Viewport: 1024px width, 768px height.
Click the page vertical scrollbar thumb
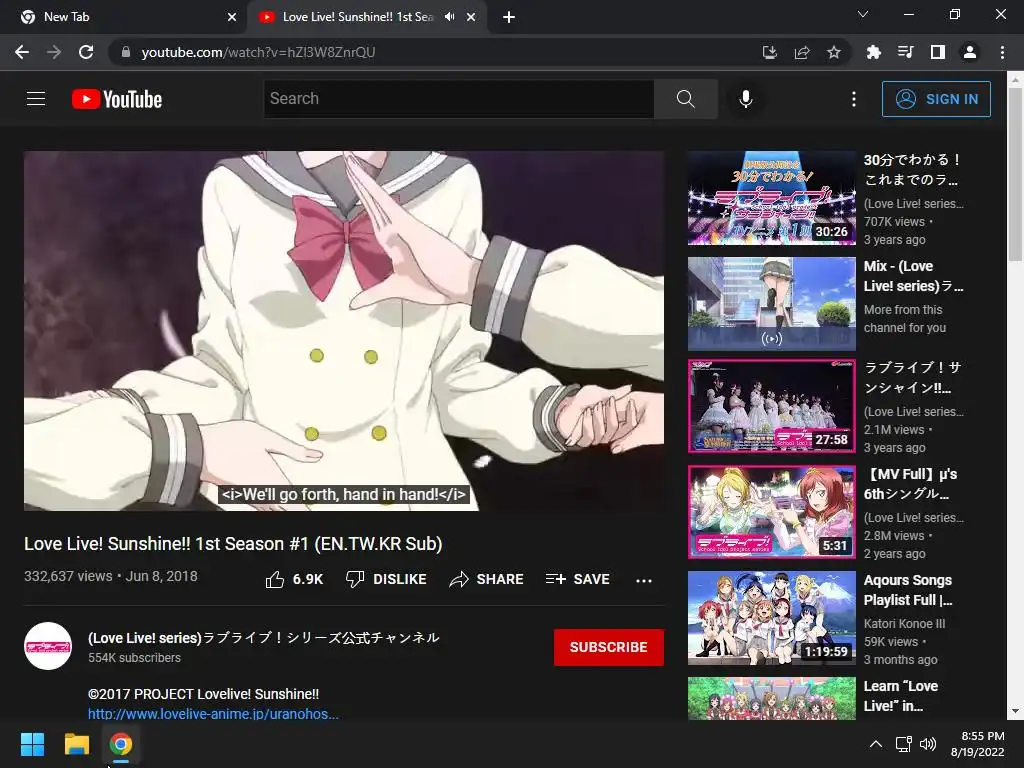(1015, 175)
